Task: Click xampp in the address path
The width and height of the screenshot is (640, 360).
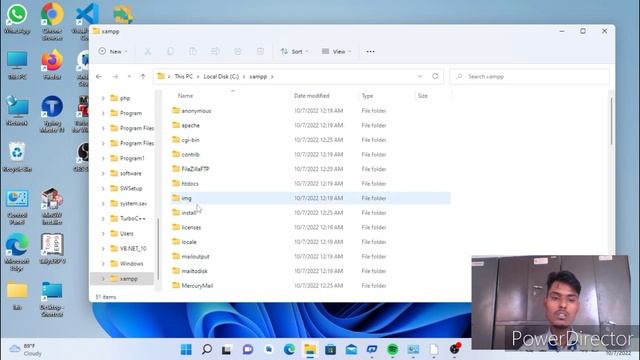Action: (x=258, y=76)
